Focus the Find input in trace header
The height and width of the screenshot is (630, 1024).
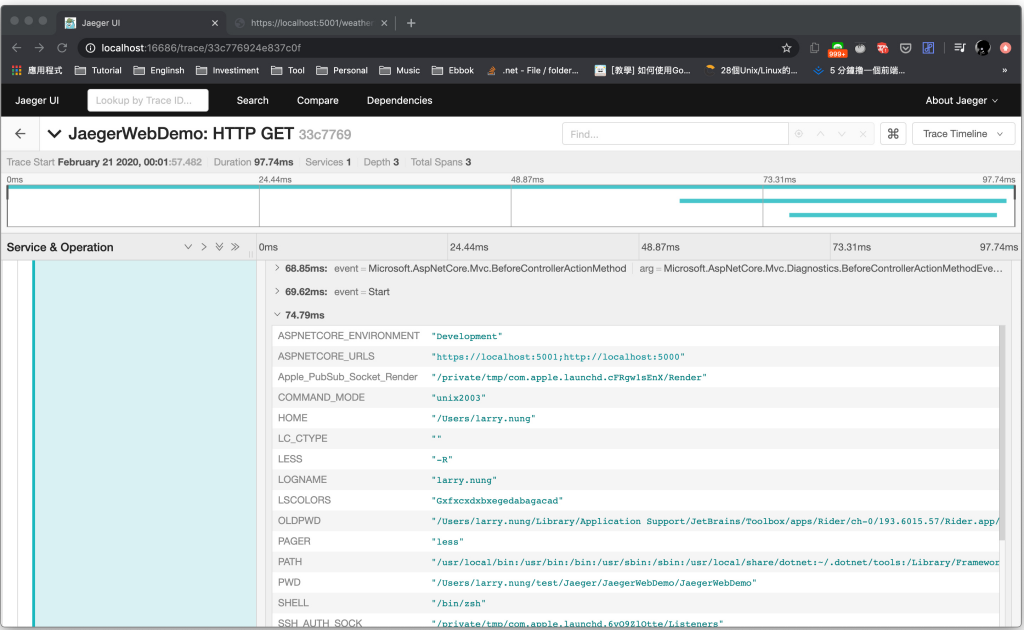click(x=675, y=134)
